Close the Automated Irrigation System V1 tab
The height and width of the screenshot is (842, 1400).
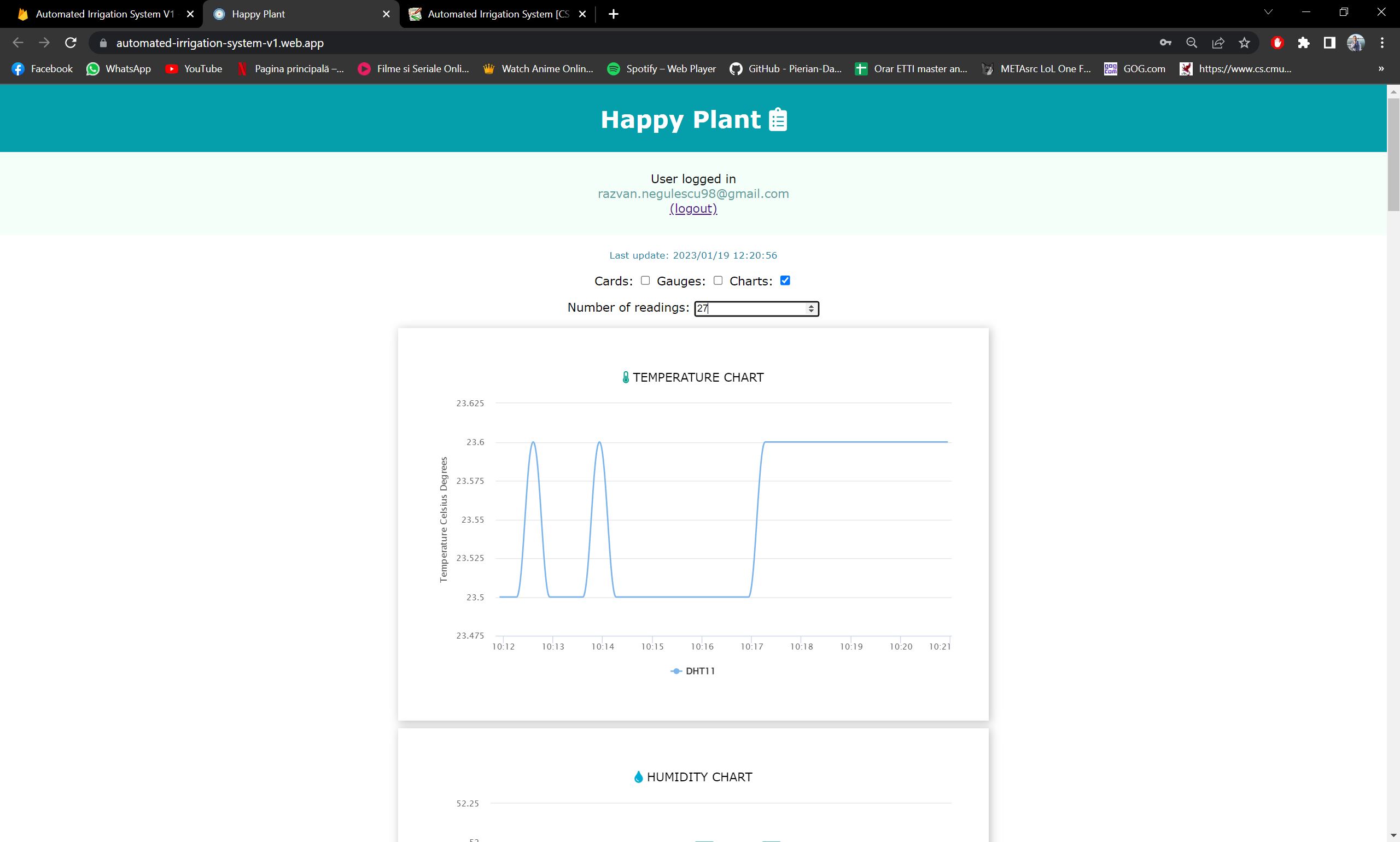point(190,14)
